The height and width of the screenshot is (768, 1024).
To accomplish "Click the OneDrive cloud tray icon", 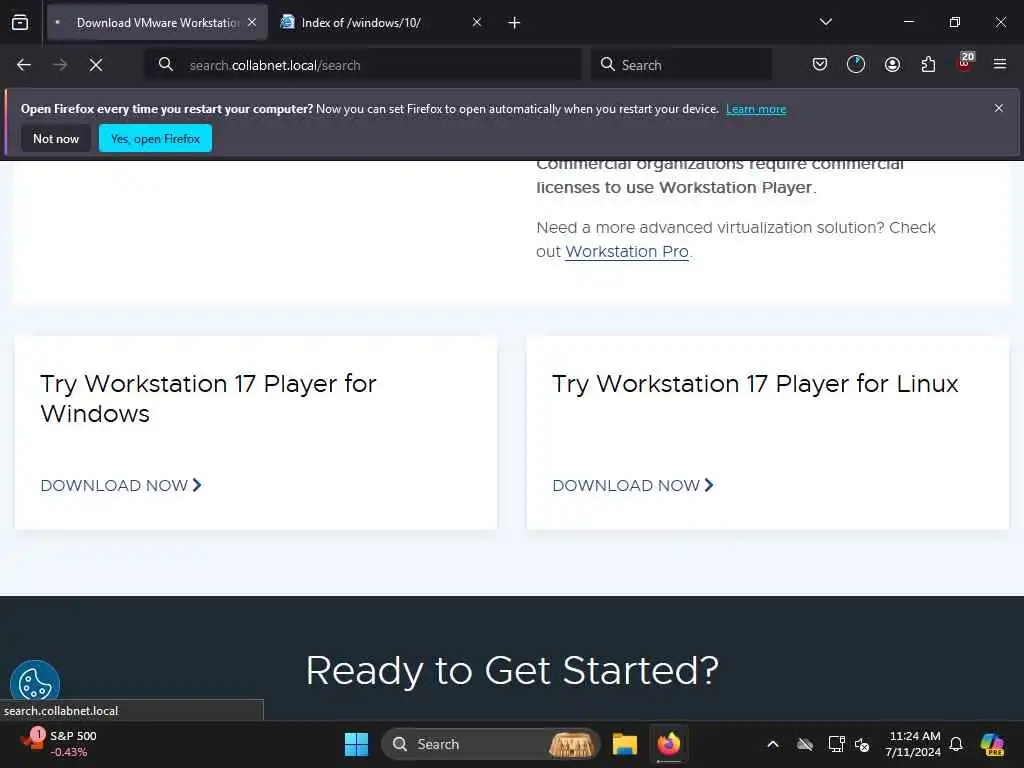I will [x=805, y=744].
